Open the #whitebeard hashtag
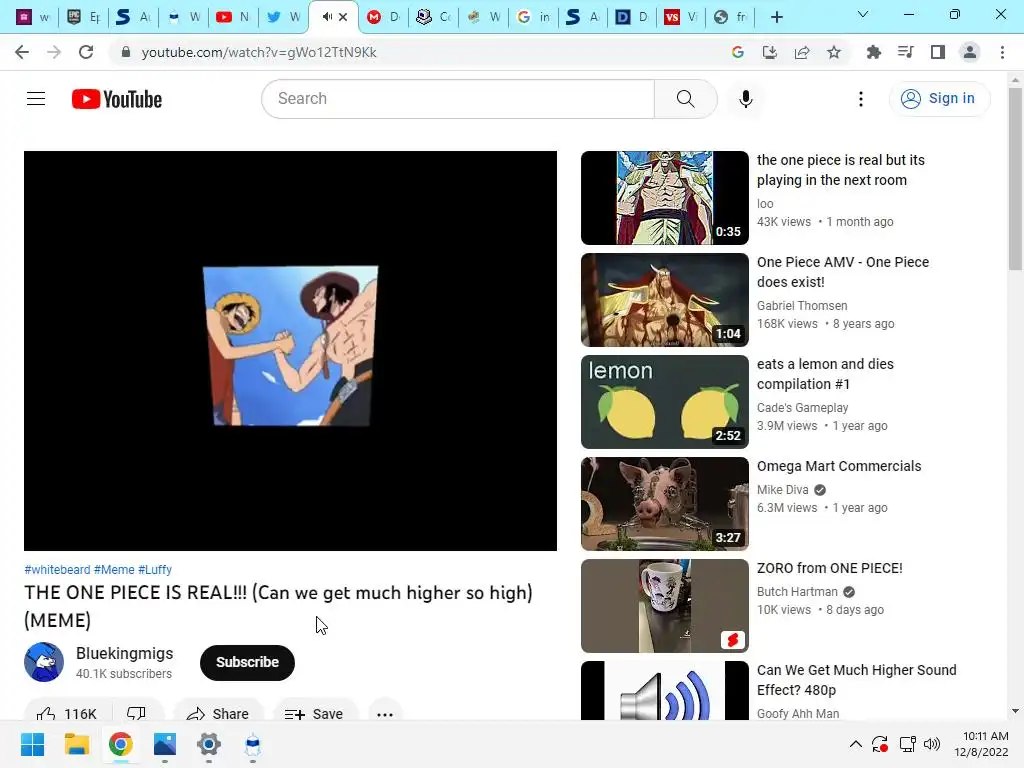 click(57, 569)
